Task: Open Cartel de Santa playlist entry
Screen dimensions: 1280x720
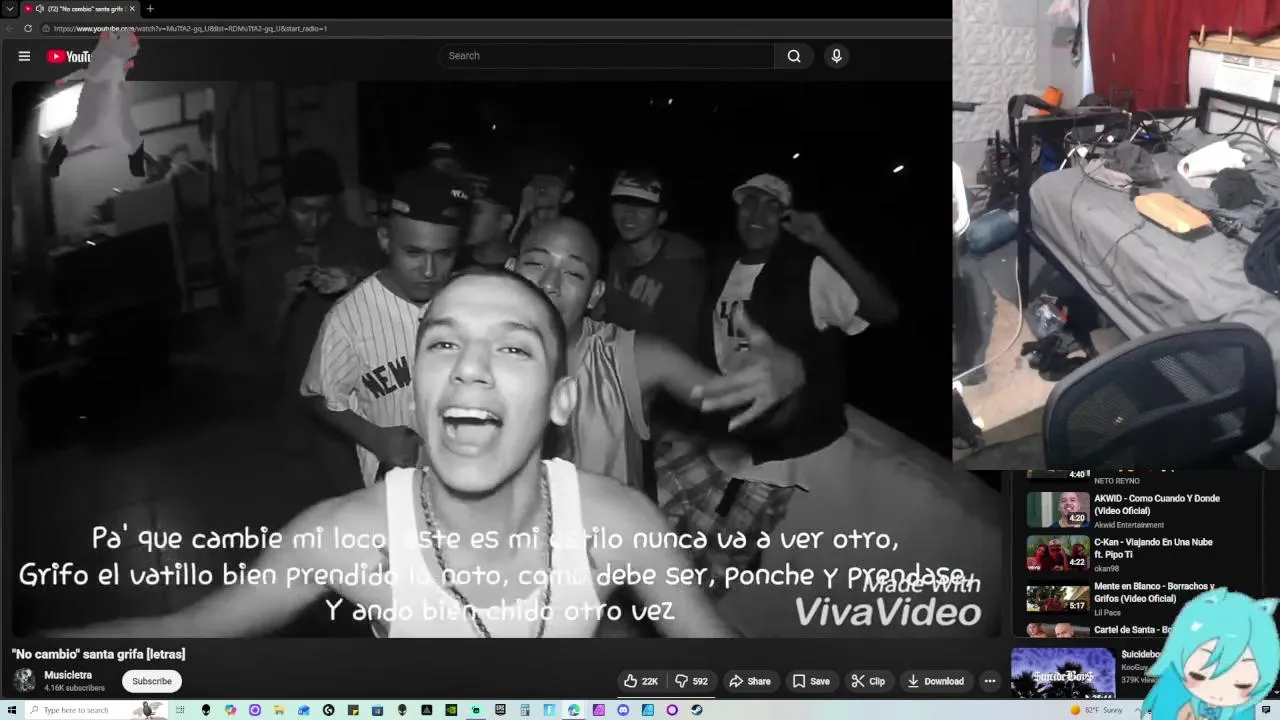Action: [x=1132, y=630]
